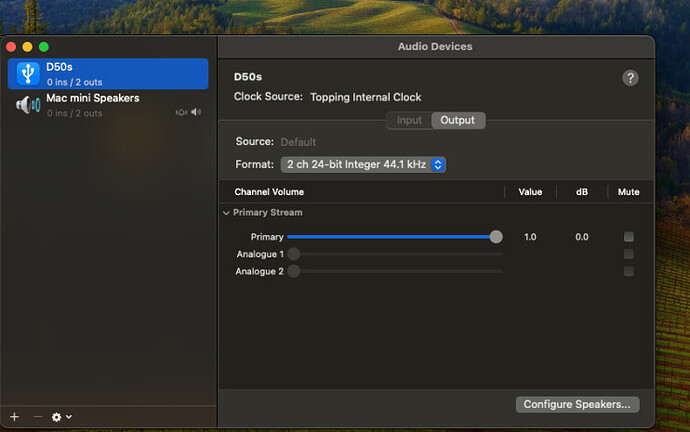Remove selected device with minus button

pos(38,417)
